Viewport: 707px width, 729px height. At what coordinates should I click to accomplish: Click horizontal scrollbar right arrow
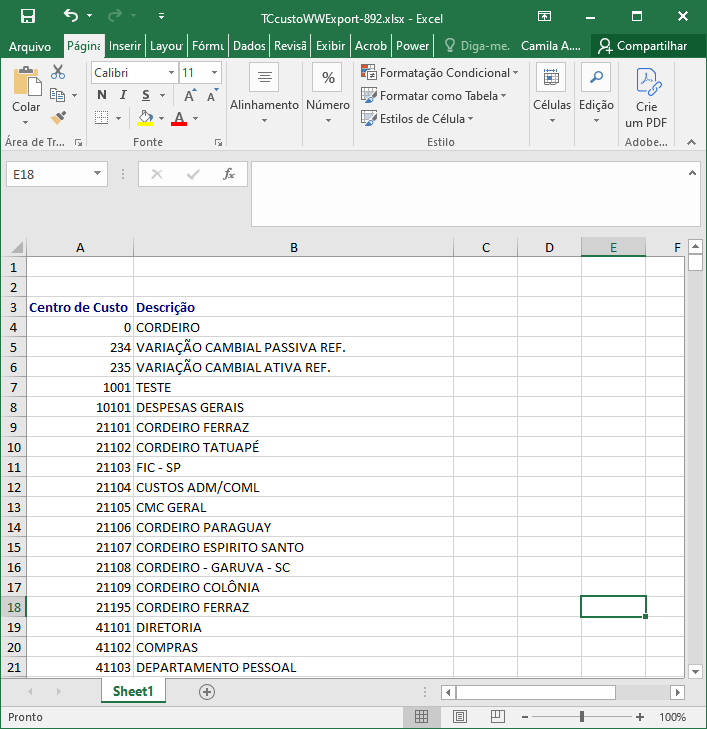pyautogui.click(x=677, y=692)
